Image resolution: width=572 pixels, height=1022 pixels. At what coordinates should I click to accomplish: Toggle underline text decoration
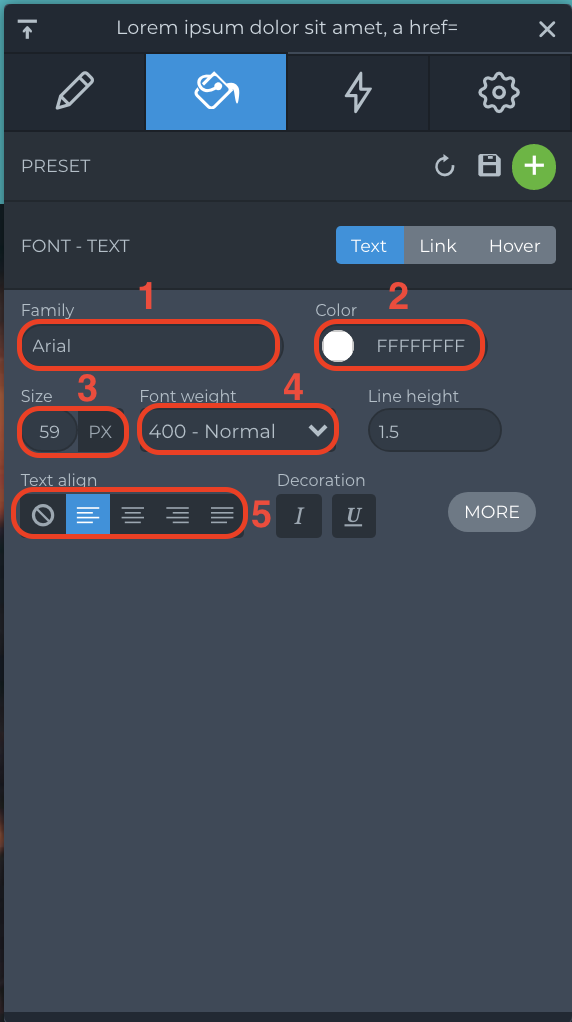354,516
